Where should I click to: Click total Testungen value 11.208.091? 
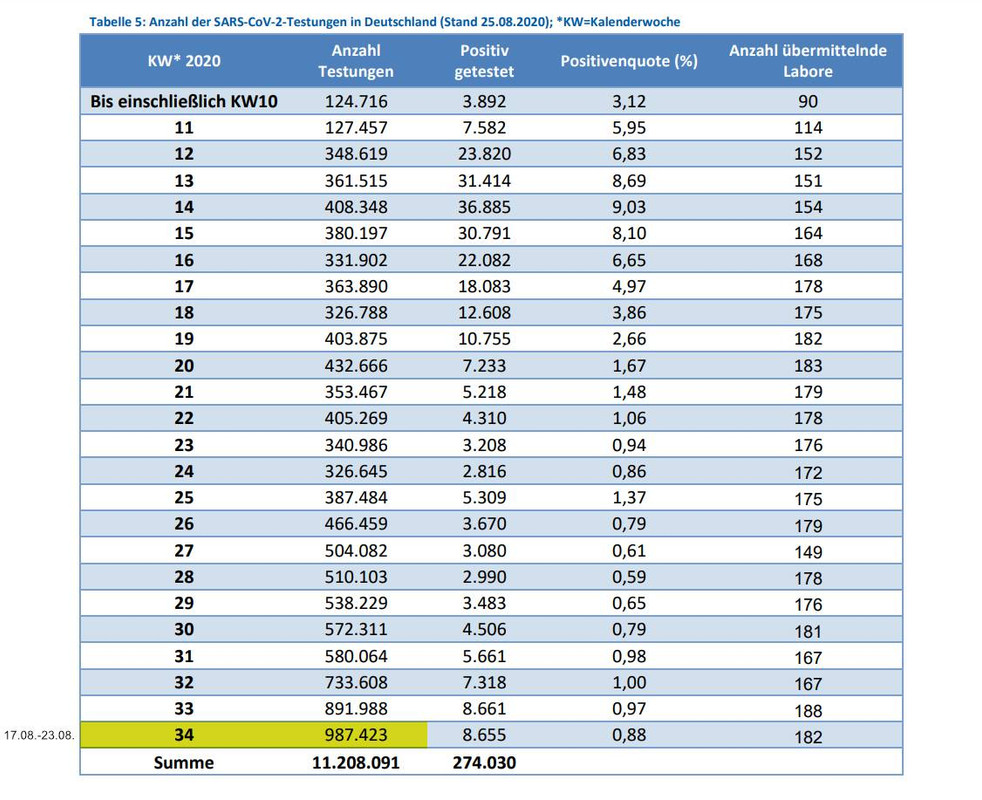click(356, 763)
